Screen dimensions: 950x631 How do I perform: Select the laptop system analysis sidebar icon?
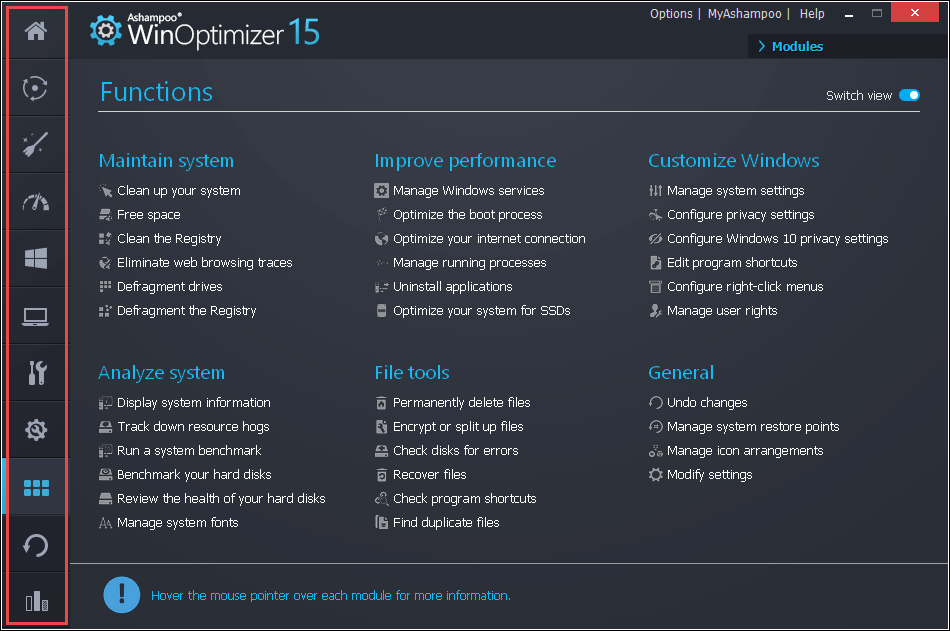(36, 316)
